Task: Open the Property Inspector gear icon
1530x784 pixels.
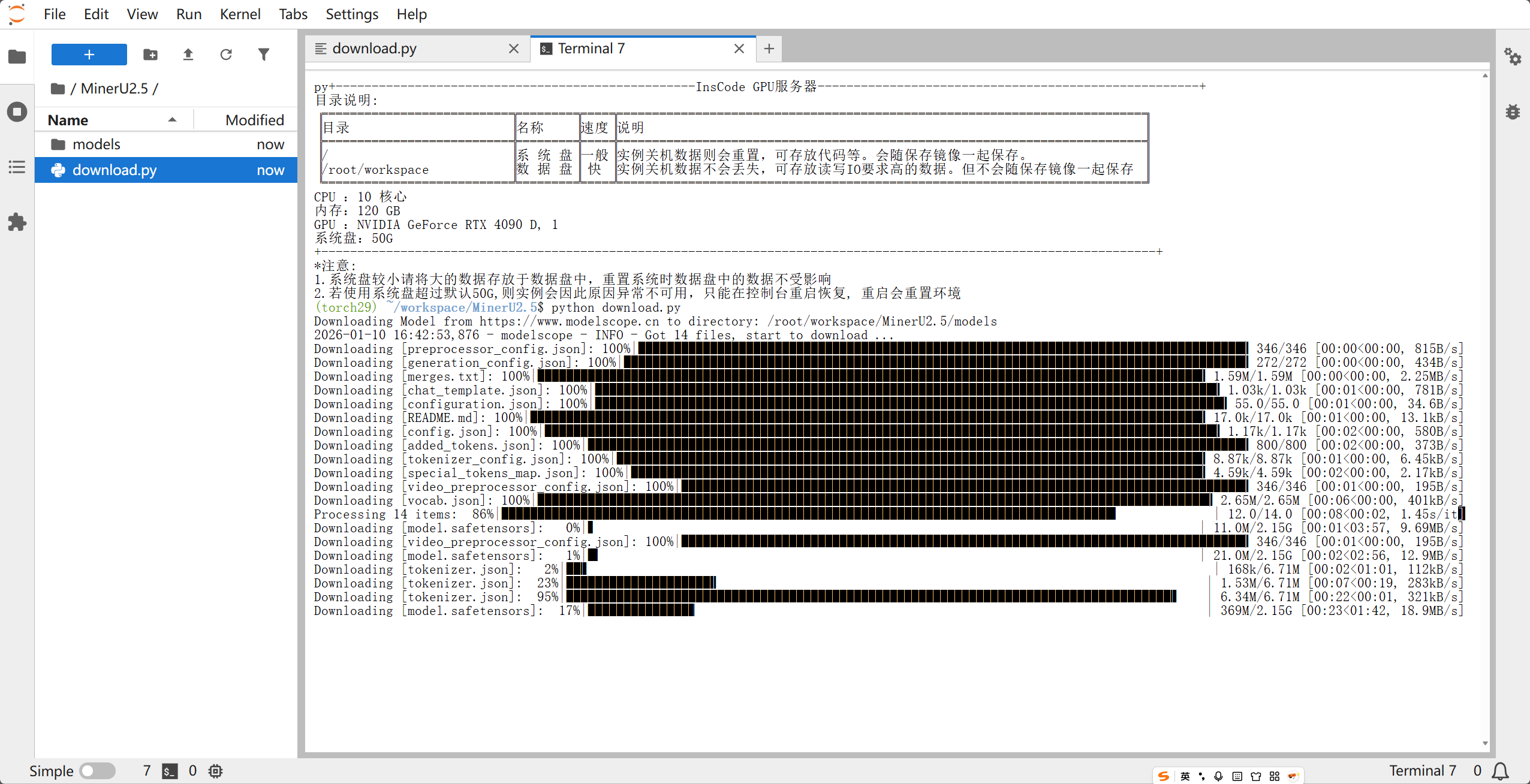Action: 1512,57
